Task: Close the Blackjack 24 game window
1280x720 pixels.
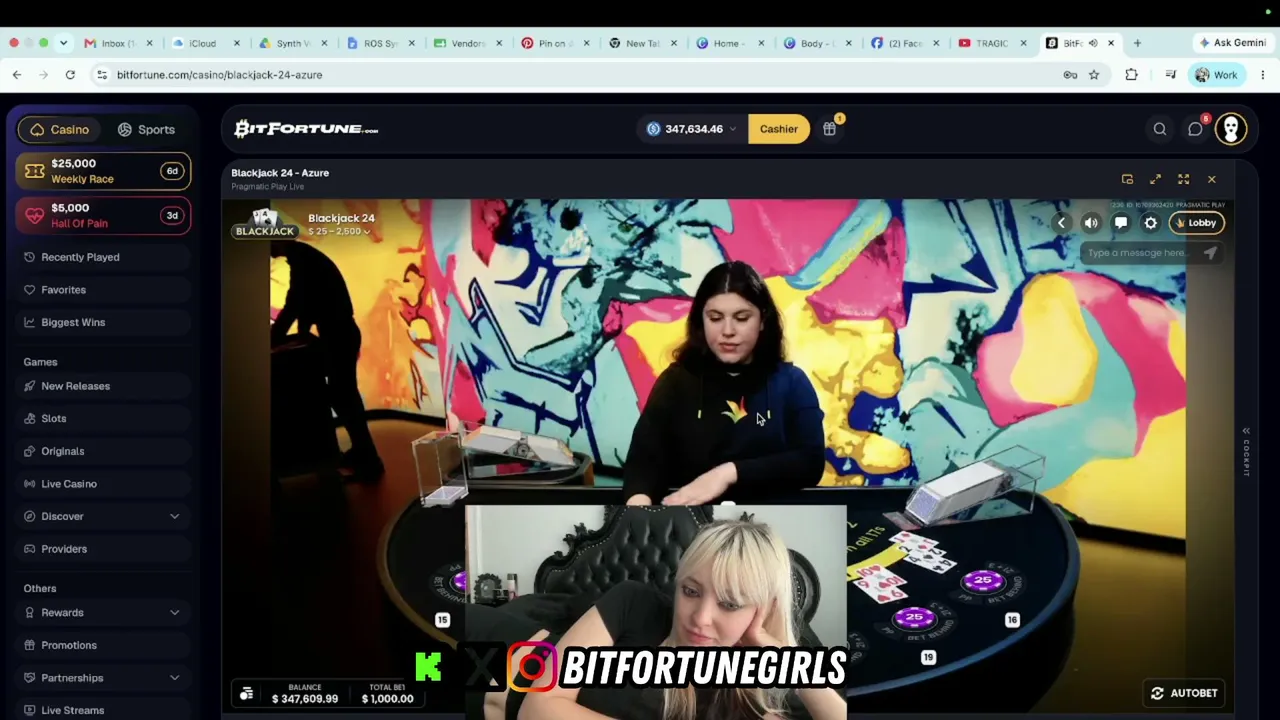Action: (1211, 179)
